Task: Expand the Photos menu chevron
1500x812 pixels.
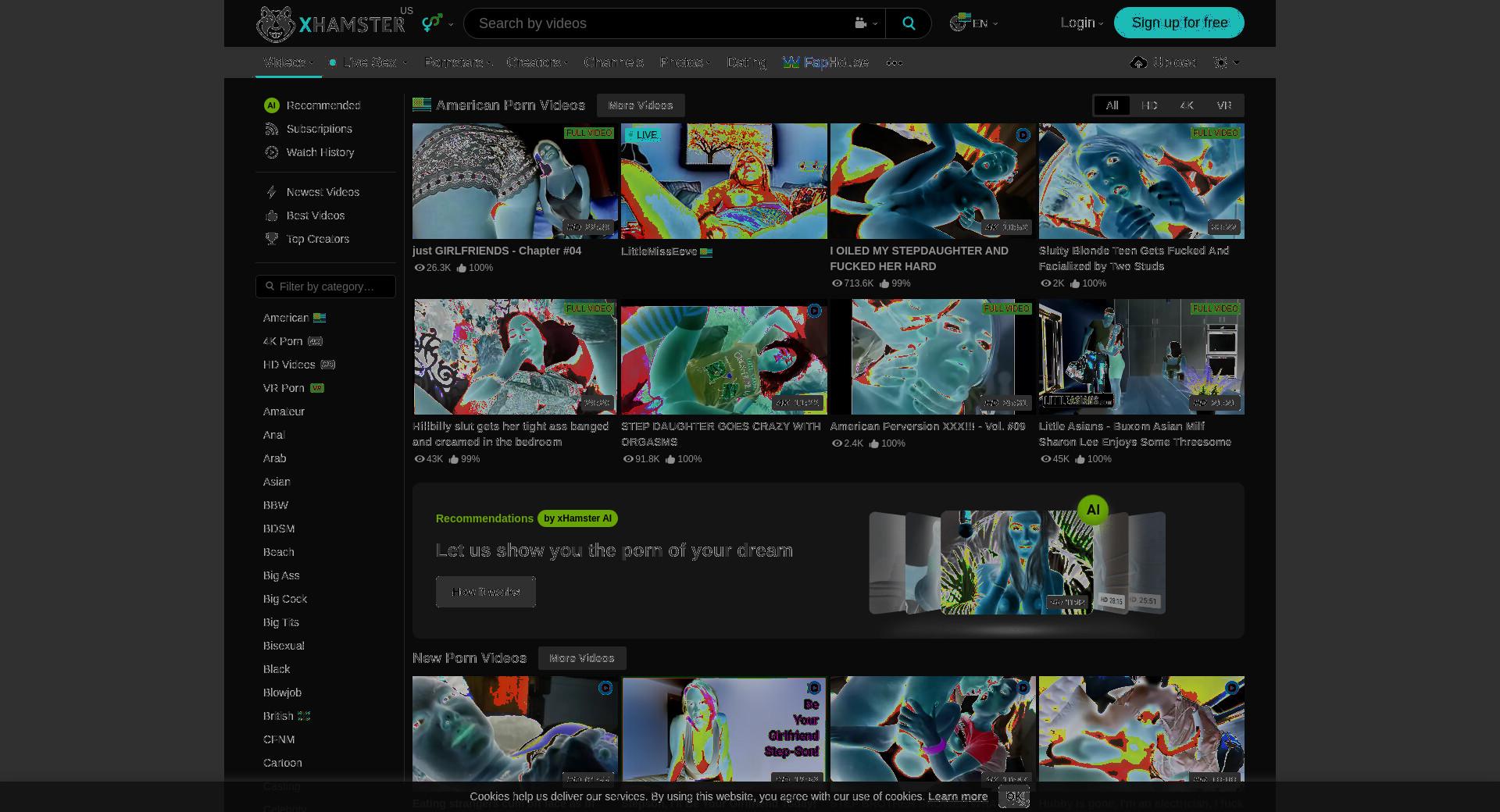Action: coord(708,63)
